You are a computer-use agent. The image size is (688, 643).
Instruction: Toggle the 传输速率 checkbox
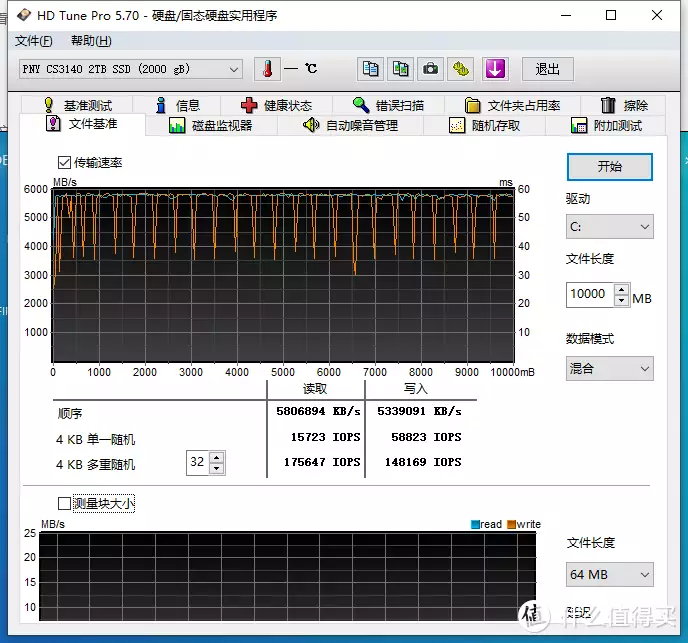64,162
